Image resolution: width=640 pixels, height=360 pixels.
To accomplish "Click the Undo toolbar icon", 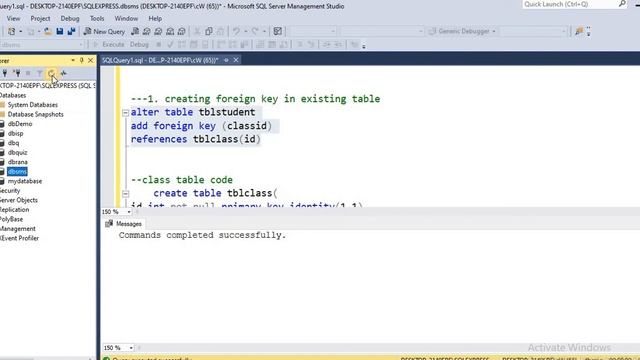I will (x=236, y=31).
